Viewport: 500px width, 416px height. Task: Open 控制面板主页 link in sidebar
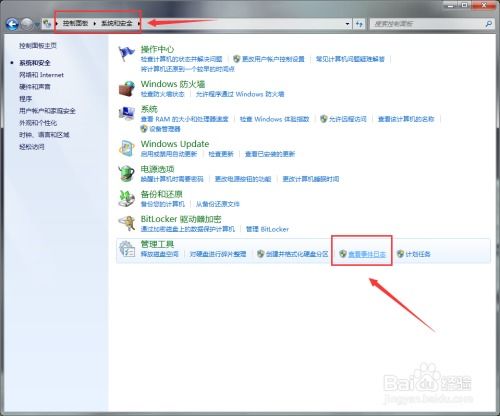[38, 46]
